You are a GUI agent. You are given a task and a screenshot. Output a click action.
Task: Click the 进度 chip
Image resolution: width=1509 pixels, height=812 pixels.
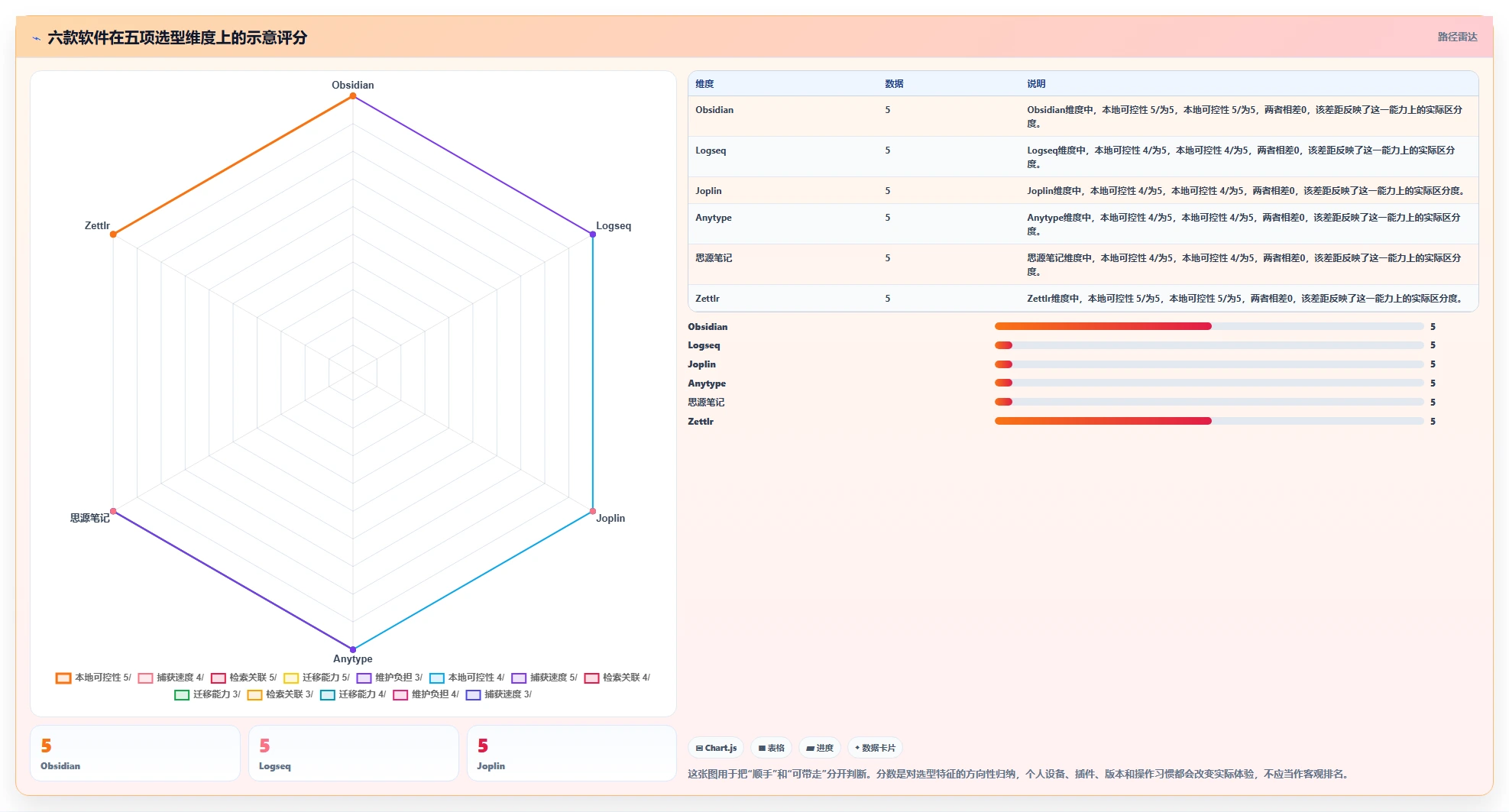[x=820, y=748]
